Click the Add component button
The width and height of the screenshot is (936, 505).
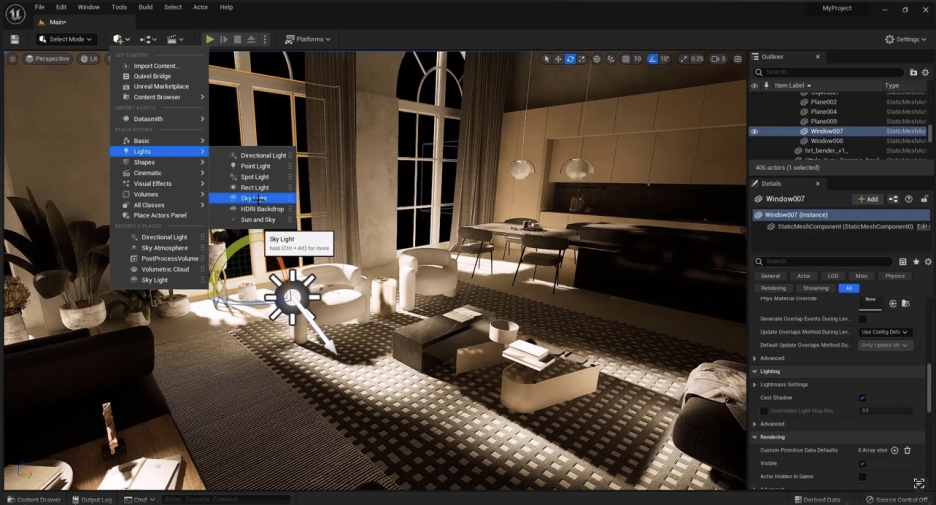(867, 199)
